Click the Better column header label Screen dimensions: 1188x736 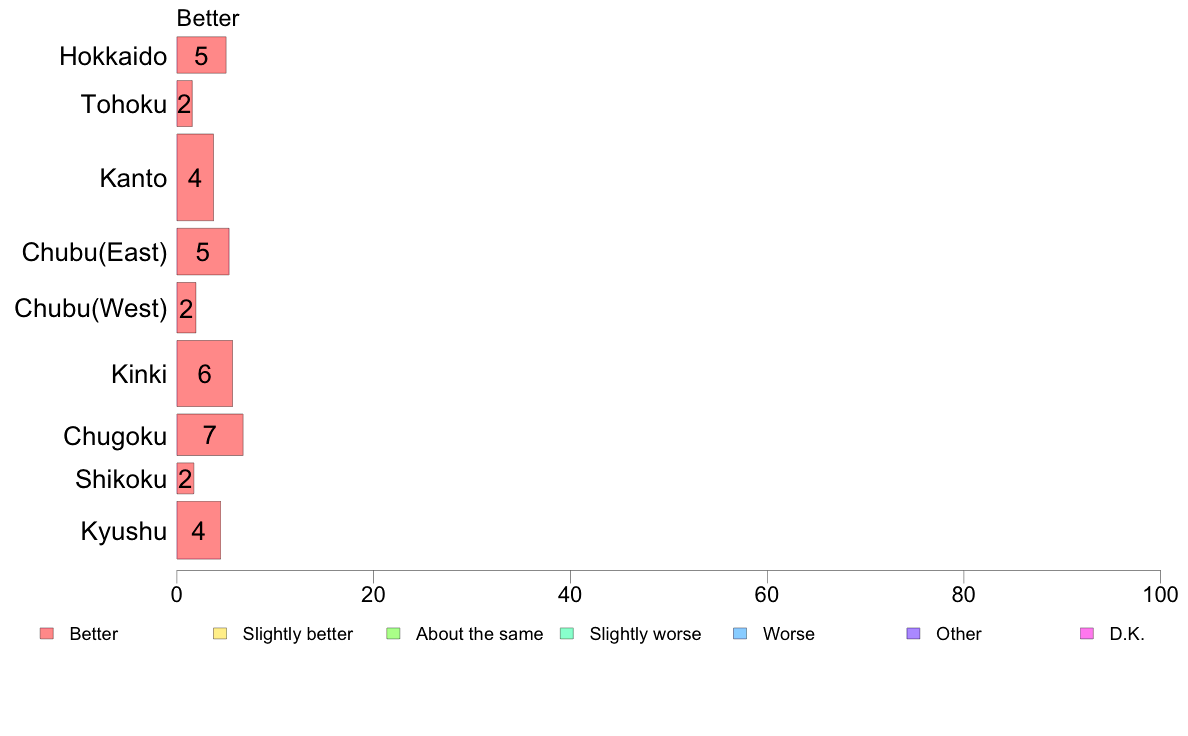pos(208,18)
